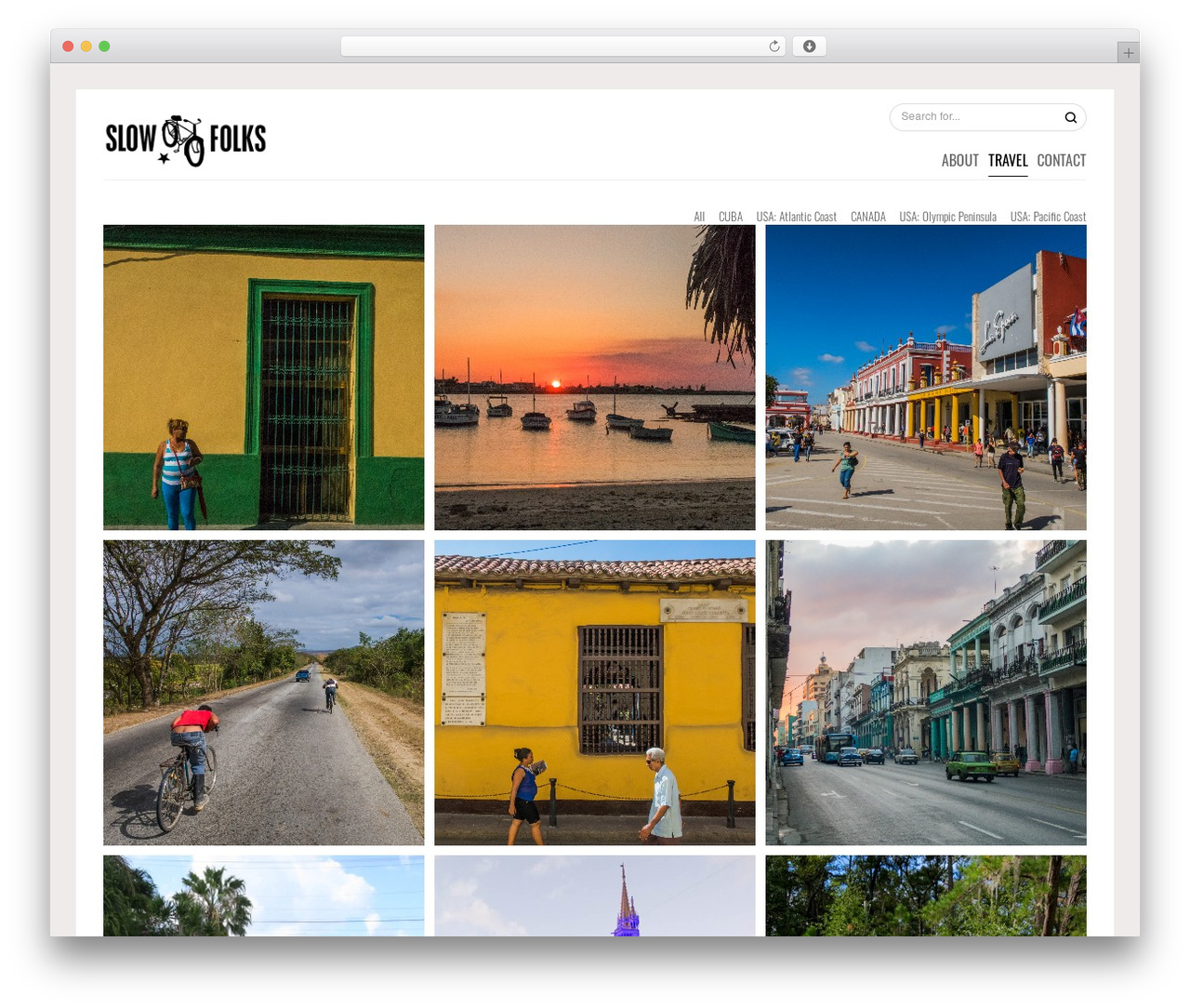
Task: Open a new tab with plus icon
Action: click(1129, 53)
